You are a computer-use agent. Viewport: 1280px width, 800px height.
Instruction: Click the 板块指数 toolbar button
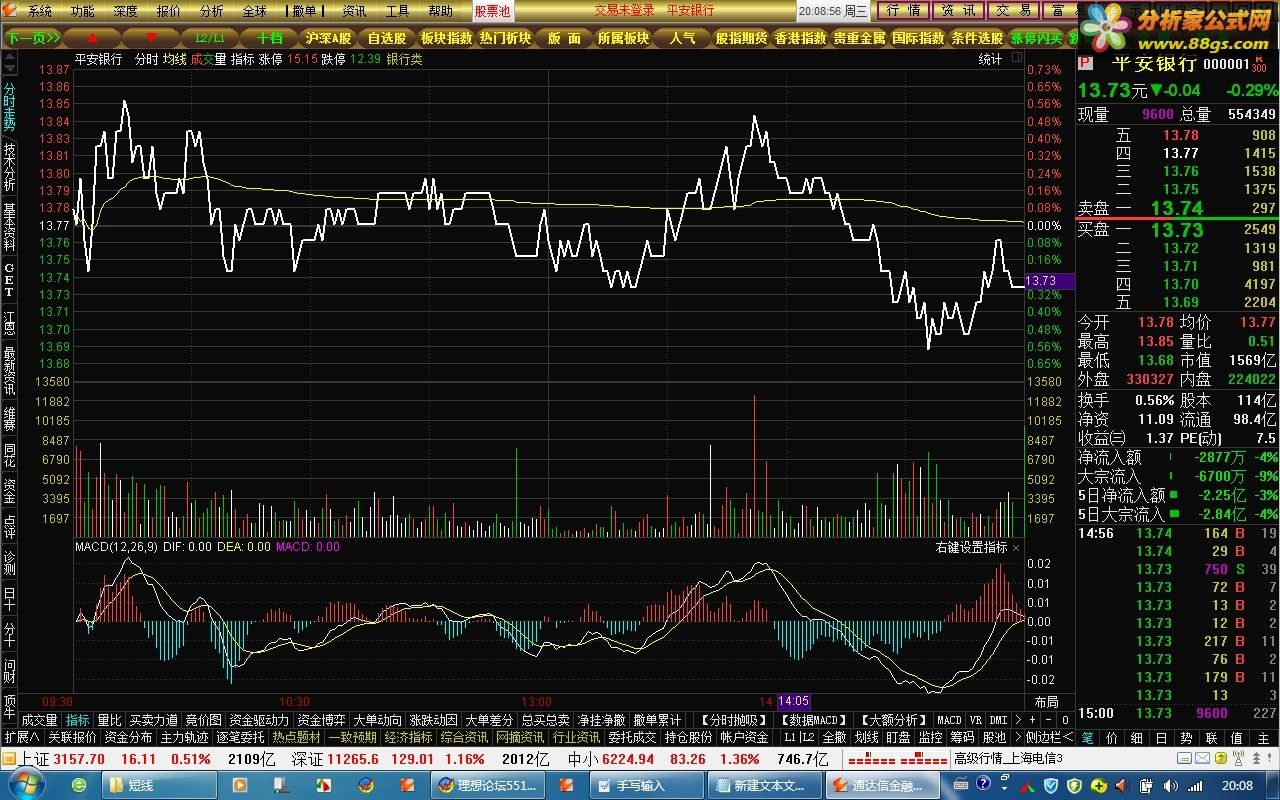(445, 38)
